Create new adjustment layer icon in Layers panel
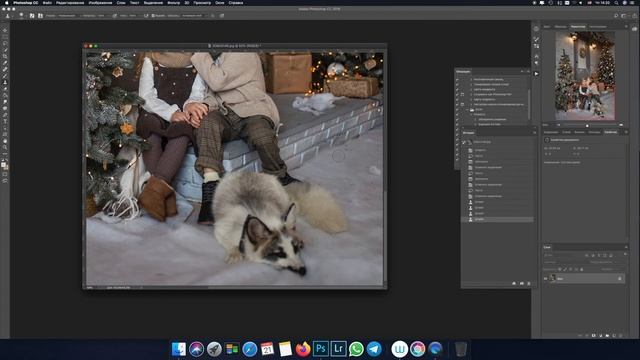 click(601, 336)
